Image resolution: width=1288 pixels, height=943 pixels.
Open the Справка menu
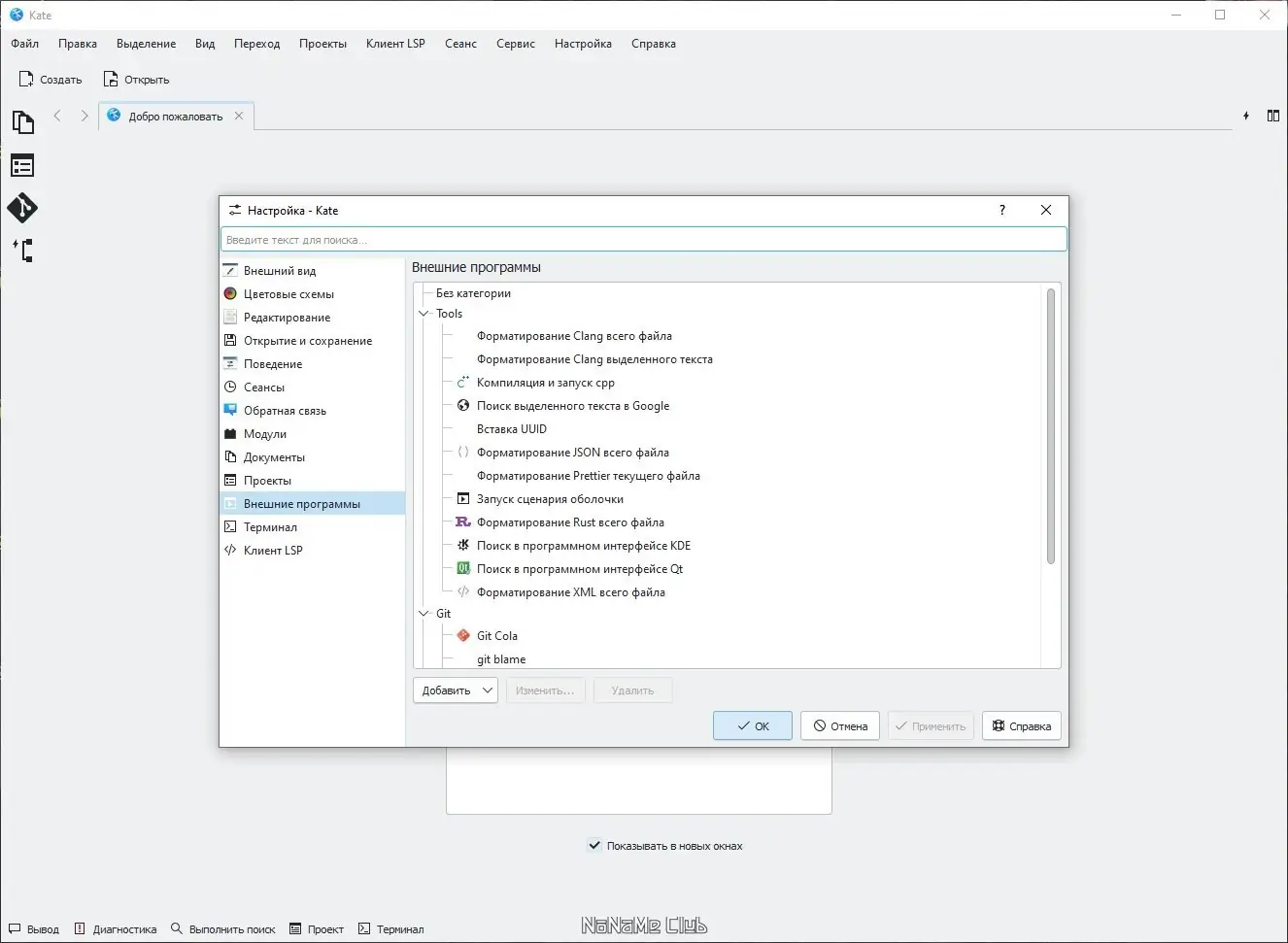[654, 44]
